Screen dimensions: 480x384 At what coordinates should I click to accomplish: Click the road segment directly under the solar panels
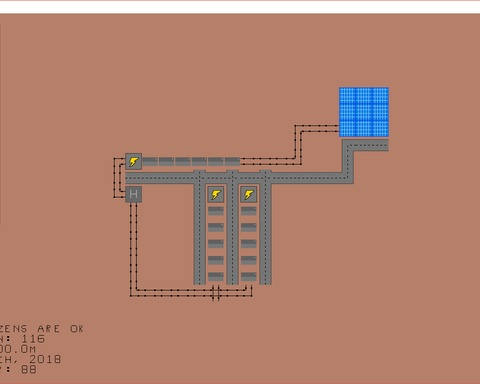point(365,145)
